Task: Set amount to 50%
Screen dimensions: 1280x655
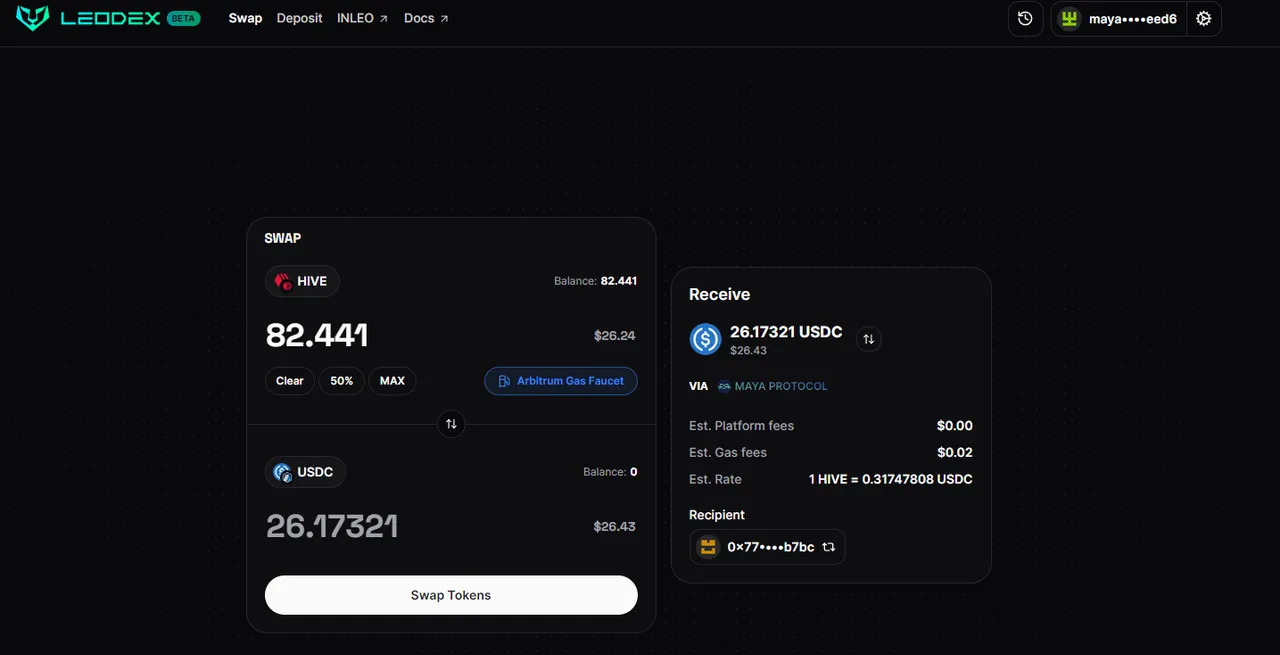Action: 342,381
